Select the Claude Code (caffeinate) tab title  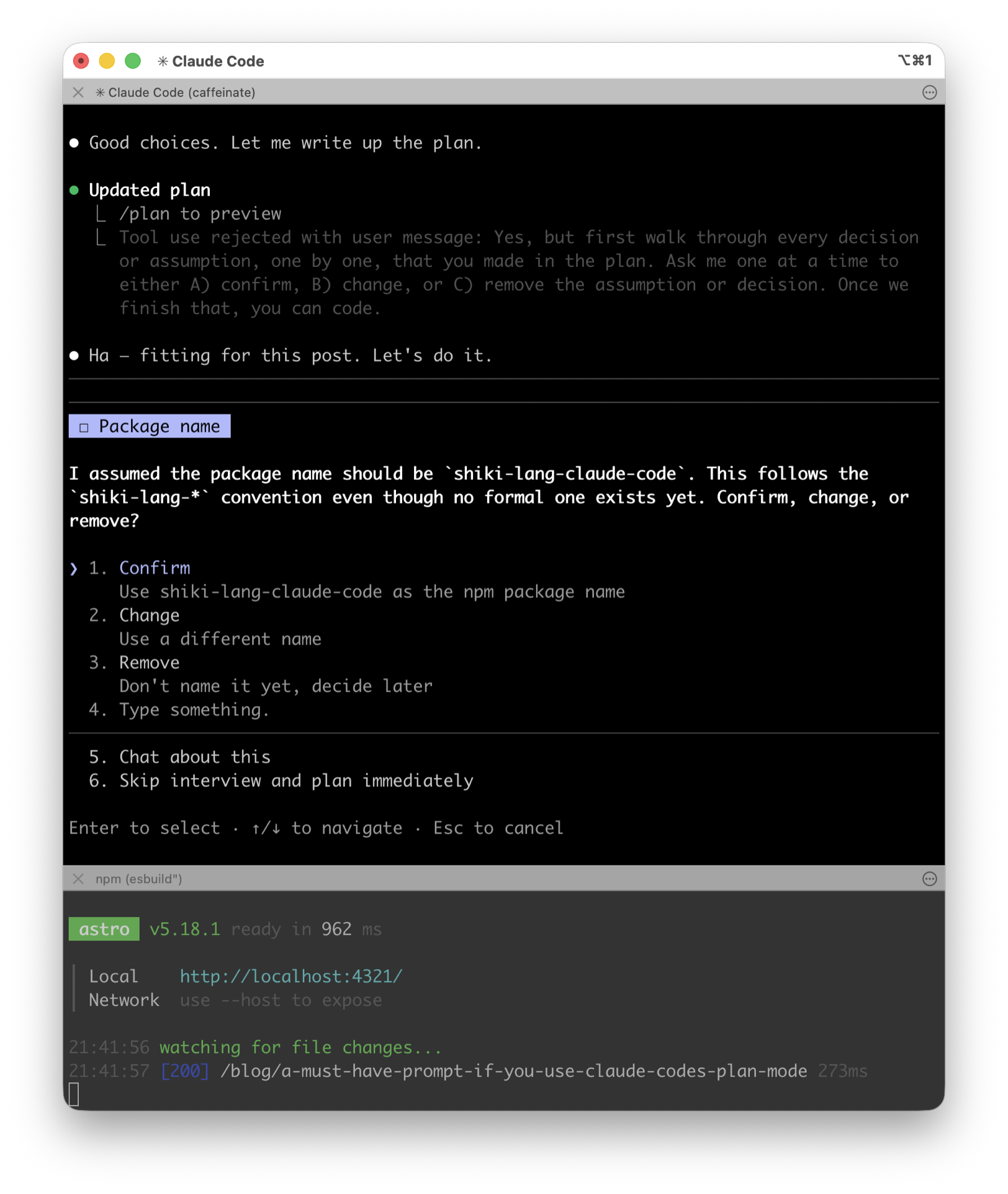[181, 93]
